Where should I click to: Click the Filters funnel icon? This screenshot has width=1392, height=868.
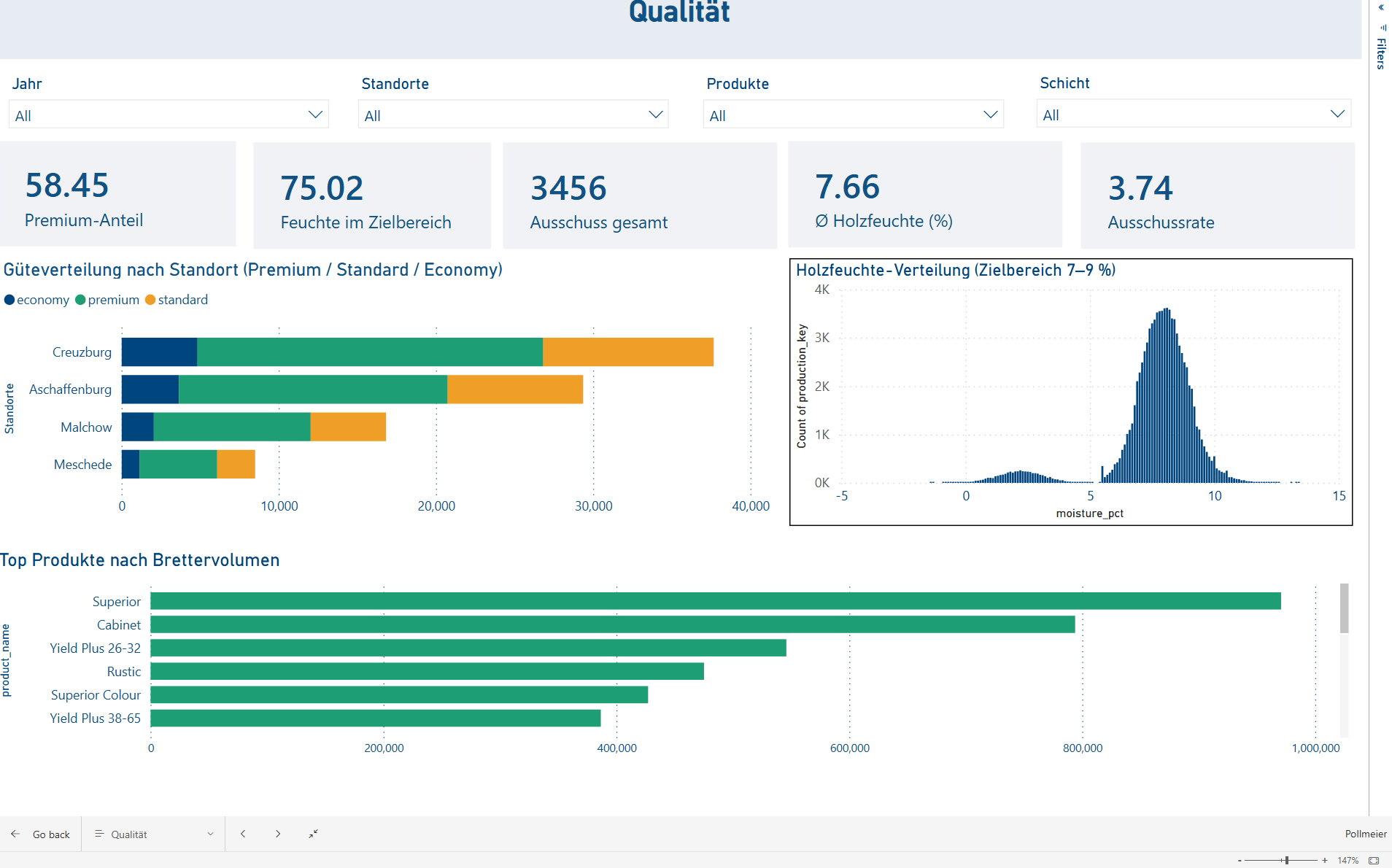[1383, 28]
